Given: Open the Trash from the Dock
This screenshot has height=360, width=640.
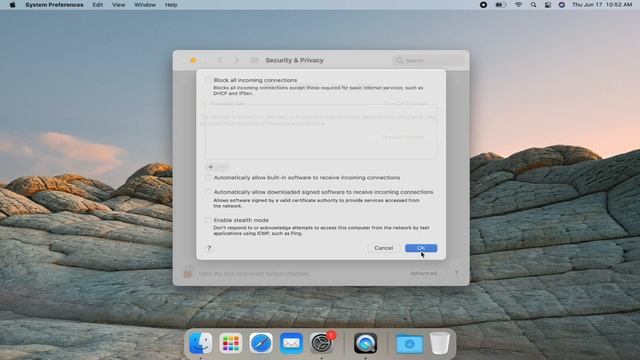Looking at the screenshot, I should pos(440,343).
